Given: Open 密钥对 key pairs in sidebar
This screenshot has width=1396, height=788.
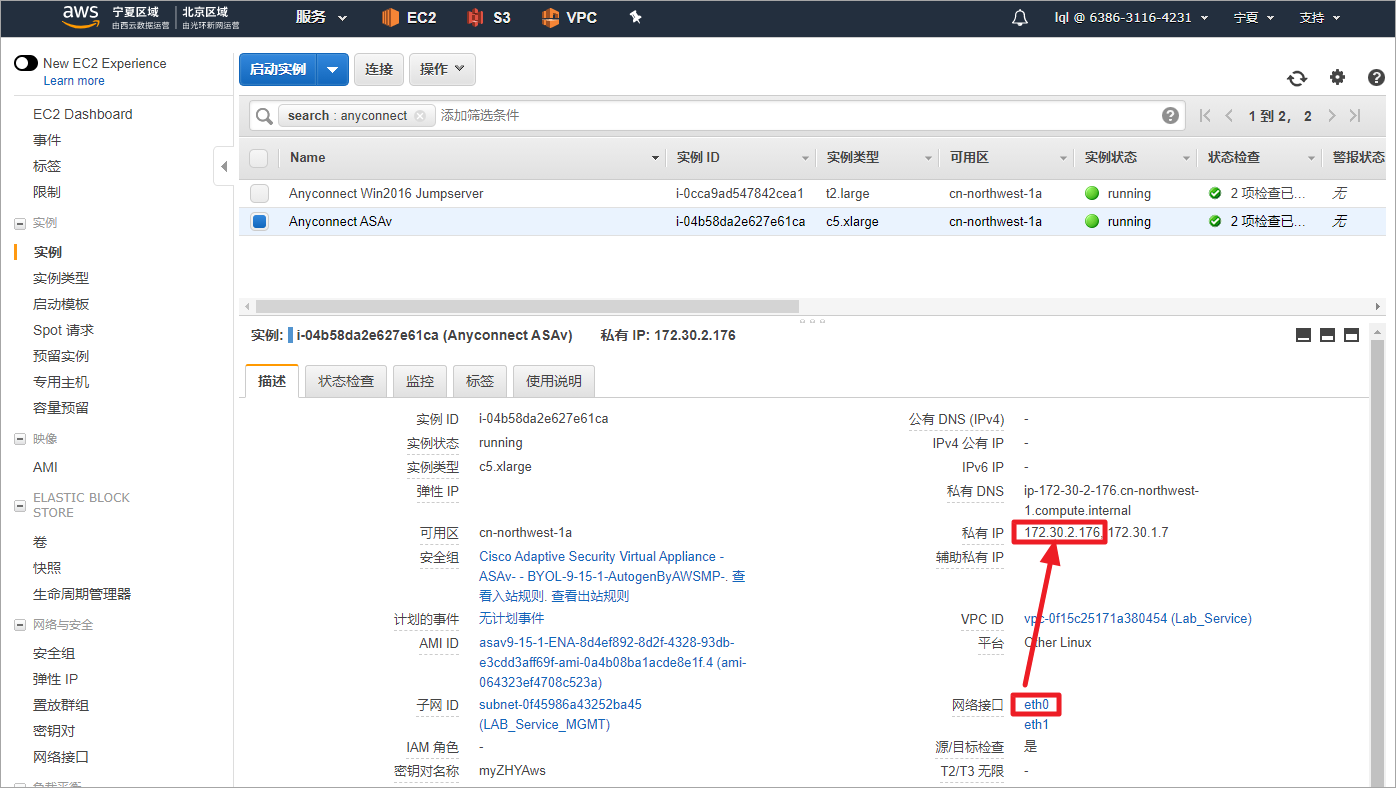Looking at the screenshot, I should pos(54,732).
